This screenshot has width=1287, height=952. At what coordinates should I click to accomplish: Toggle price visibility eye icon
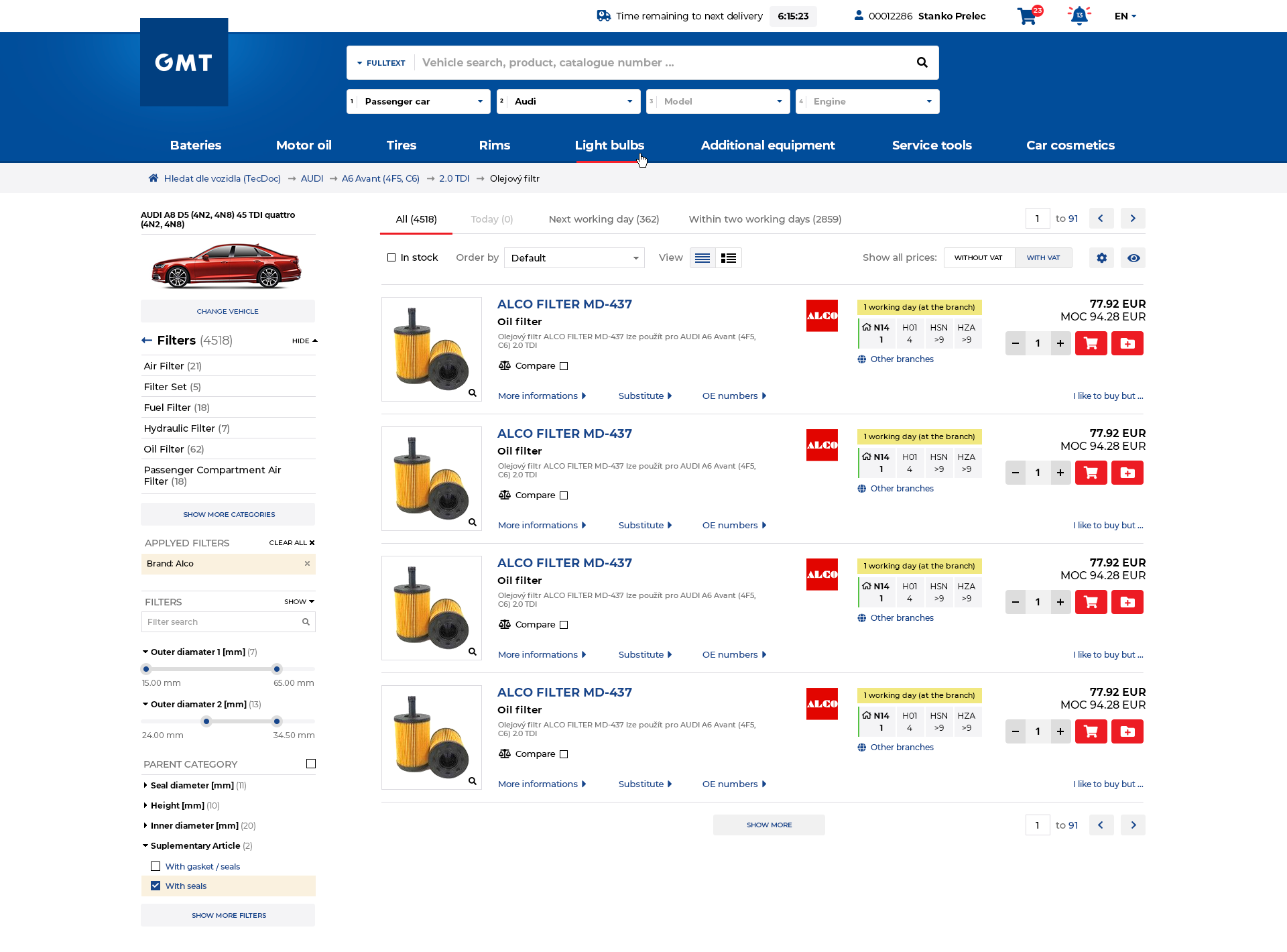1133,258
